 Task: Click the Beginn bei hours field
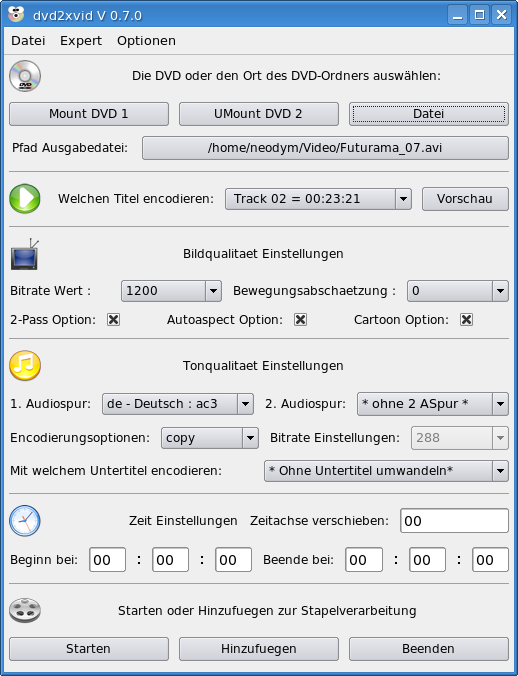[107, 560]
